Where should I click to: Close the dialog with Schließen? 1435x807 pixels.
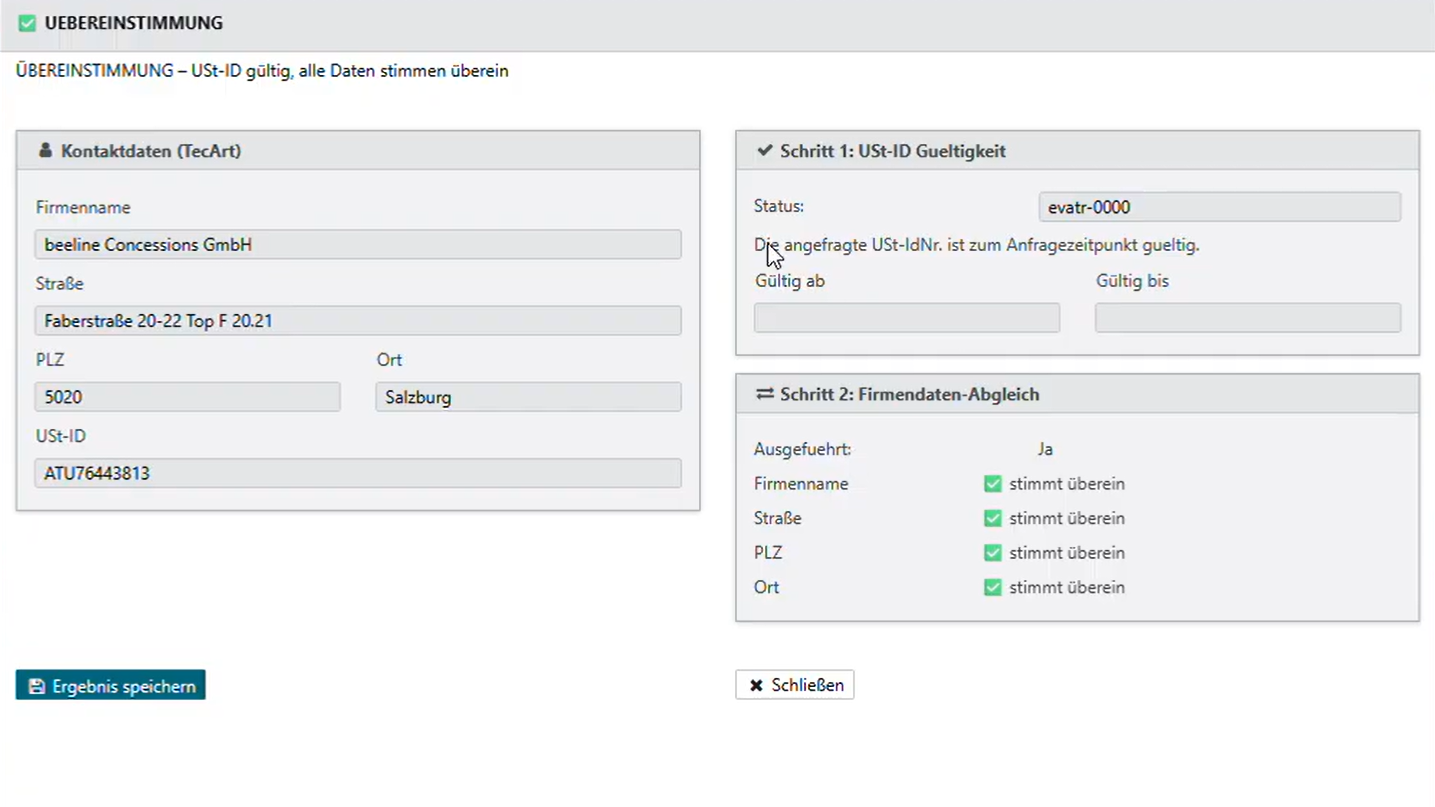pyautogui.click(x=795, y=685)
